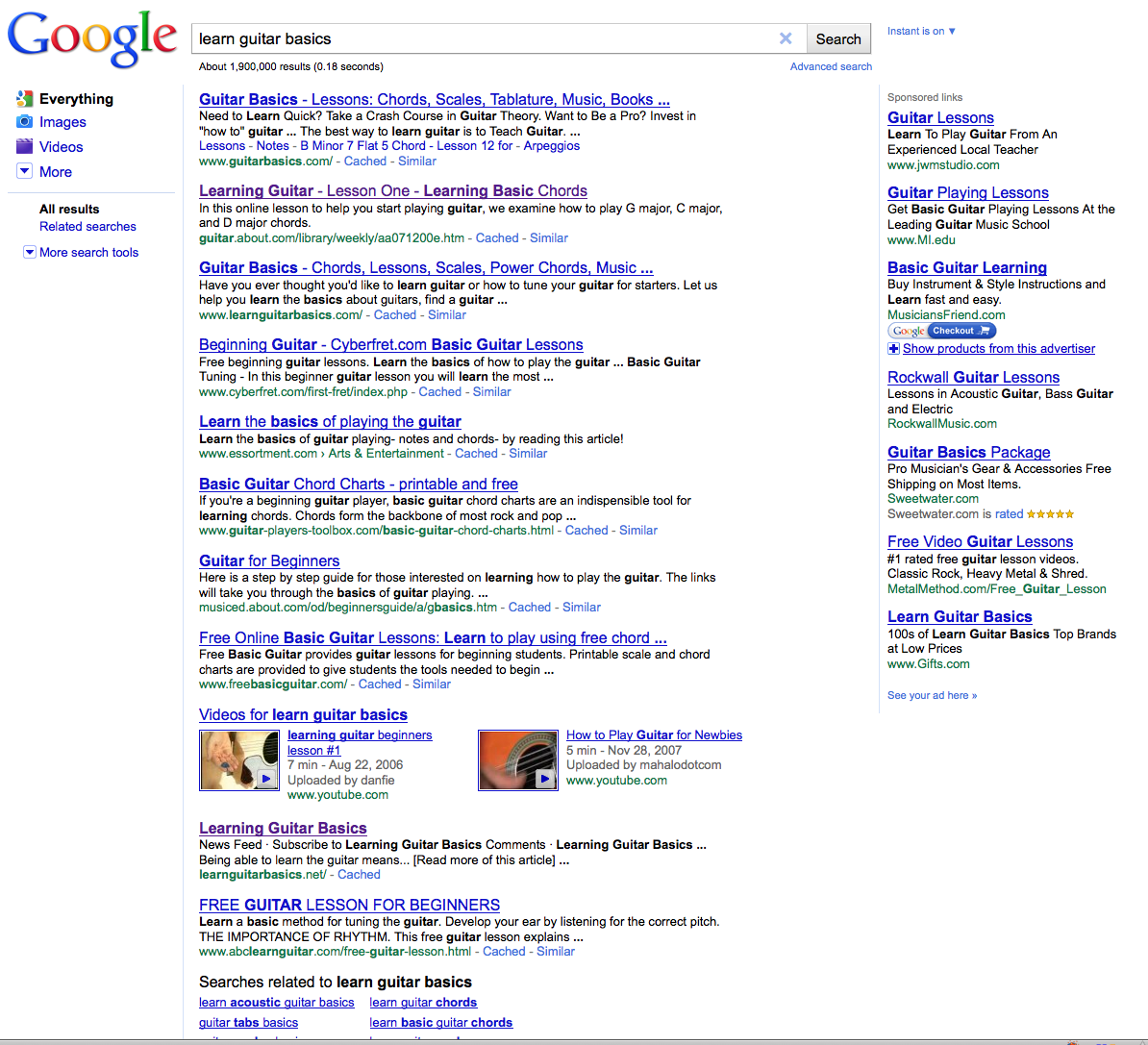Open More search tools link
Viewport: 1148px width, 1045px height.
pos(88,253)
